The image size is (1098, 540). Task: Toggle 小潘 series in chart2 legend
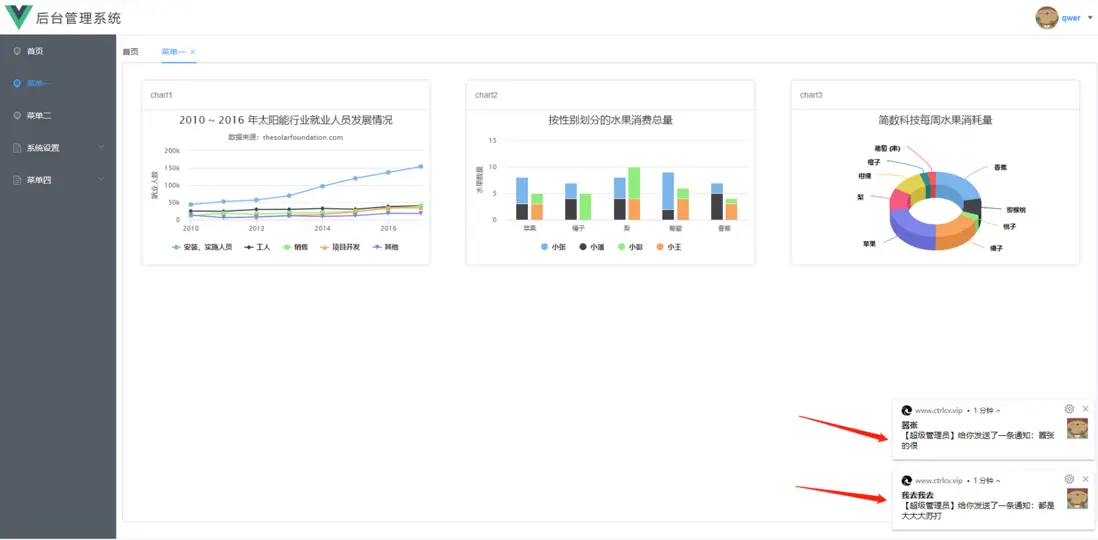point(592,247)
